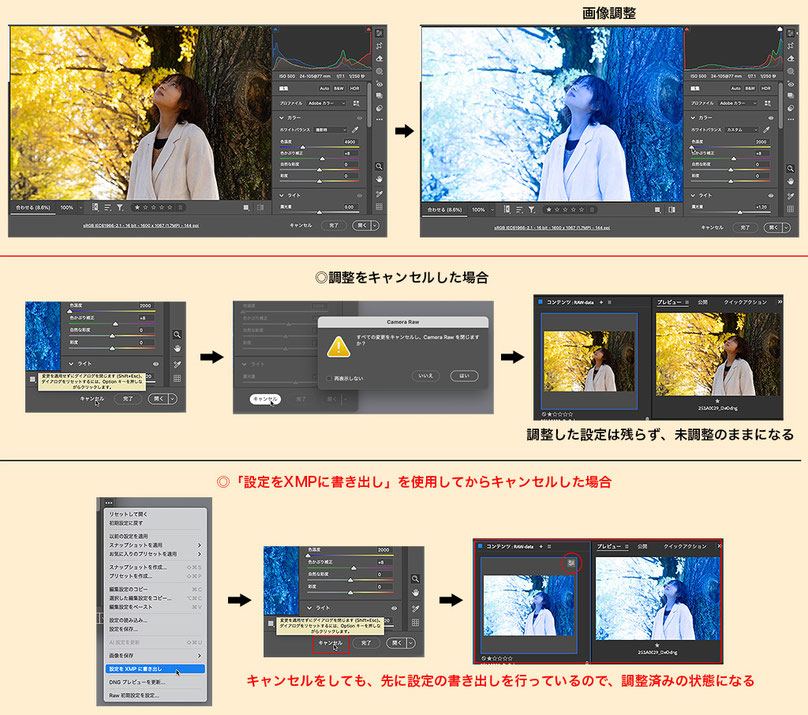This screenshot has height=715, width=808.
Task: Open the カスタム white balance dropdown in the blue window
Action: (742, 130)
